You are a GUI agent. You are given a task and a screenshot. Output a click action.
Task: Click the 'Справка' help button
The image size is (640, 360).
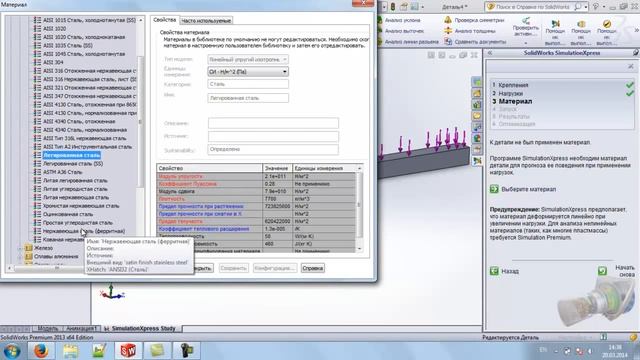point(313,268)
